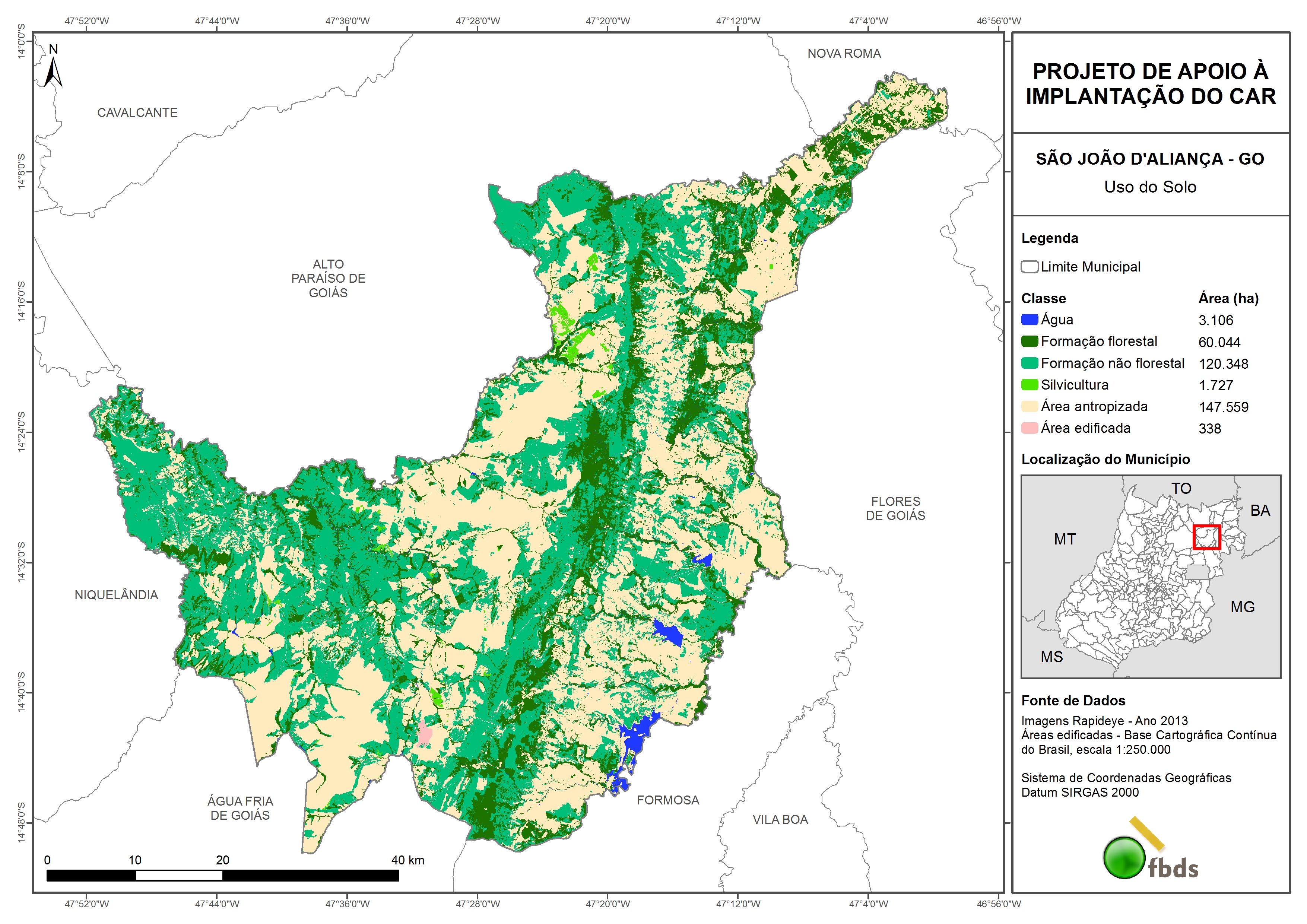Click the Formação não florestal swatch
The height and width of the screenshot is (924, 1307).
pos(1029,363)
